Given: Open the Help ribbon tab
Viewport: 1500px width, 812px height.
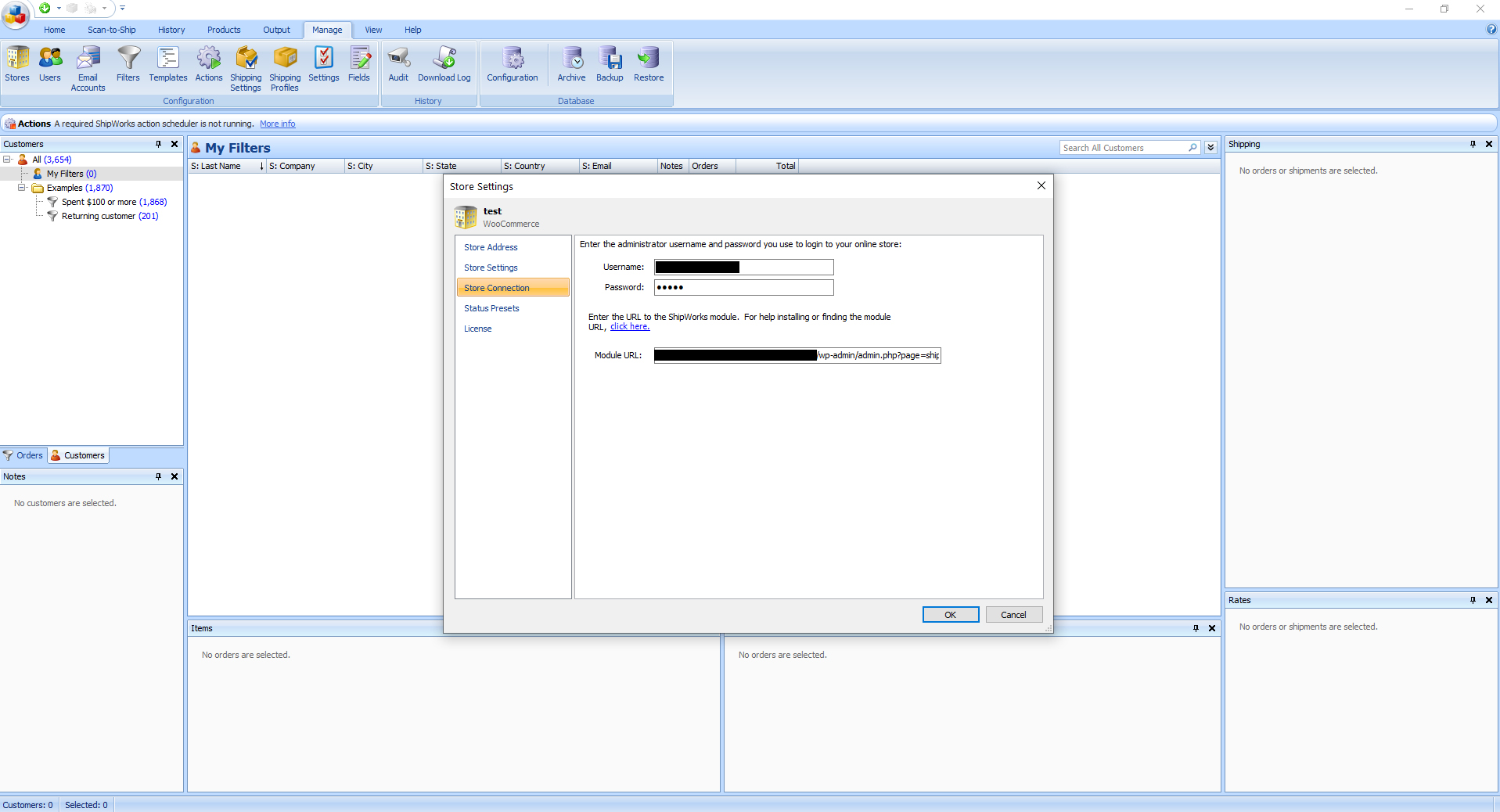Looking at the screenshot, I should tap(413, 30).
